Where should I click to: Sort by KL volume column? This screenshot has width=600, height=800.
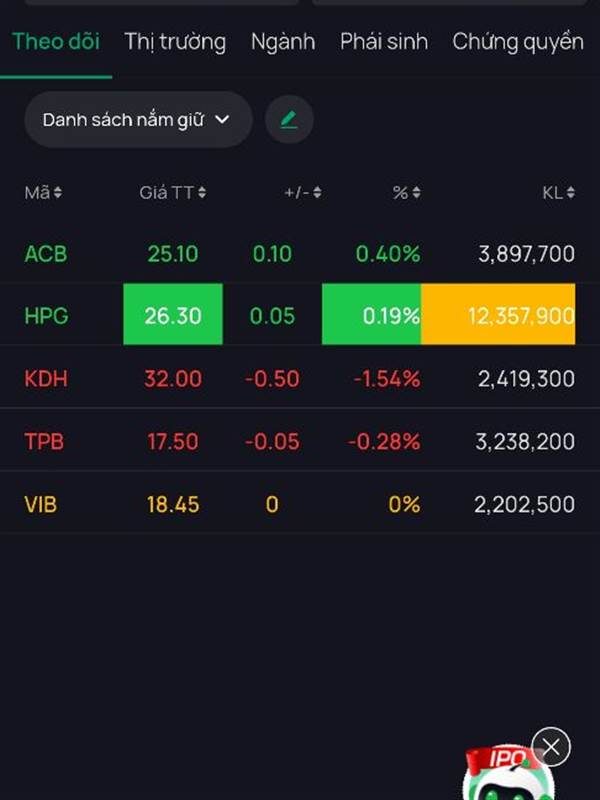pos(558,193)
